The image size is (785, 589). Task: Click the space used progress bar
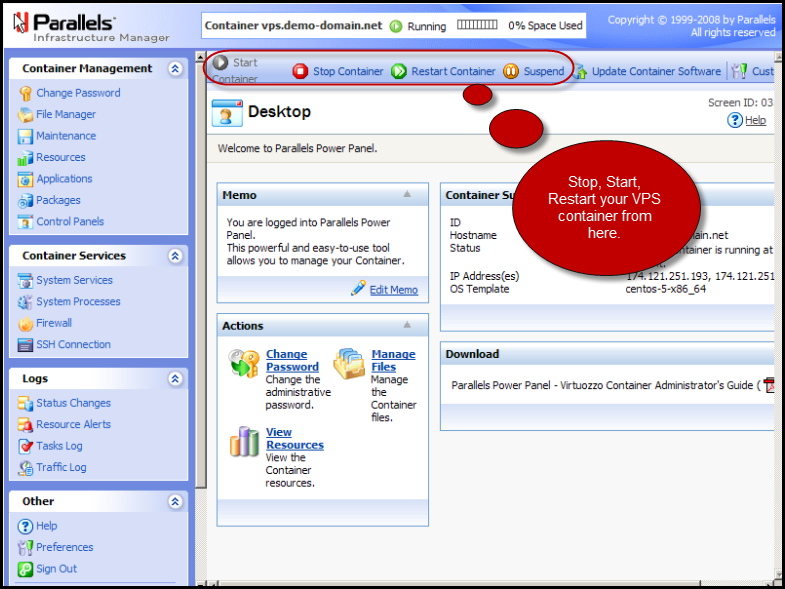[x=477, y=25]
